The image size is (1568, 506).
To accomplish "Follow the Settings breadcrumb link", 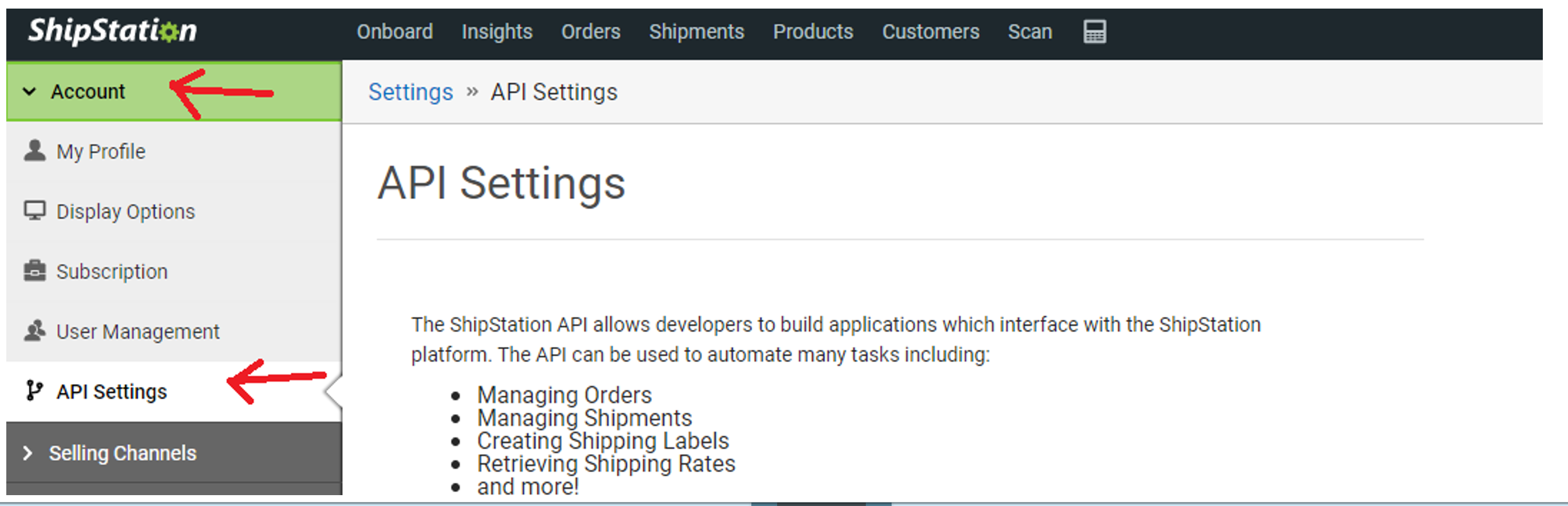I will [x=411, y=93].
